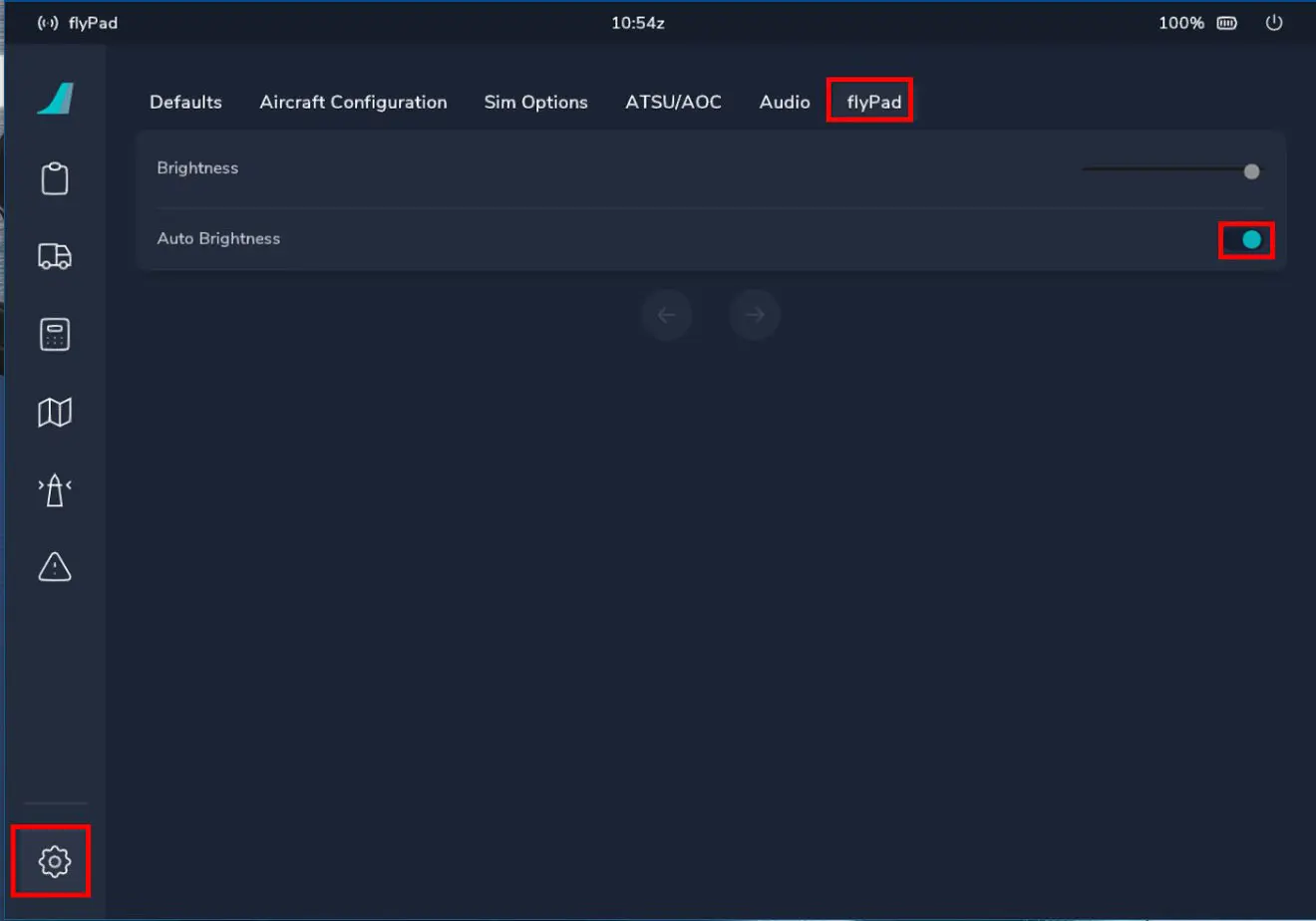Viewport: 1316px width, 921px height.
Task: Open the Settings gear page
Action: click(55, 861)
